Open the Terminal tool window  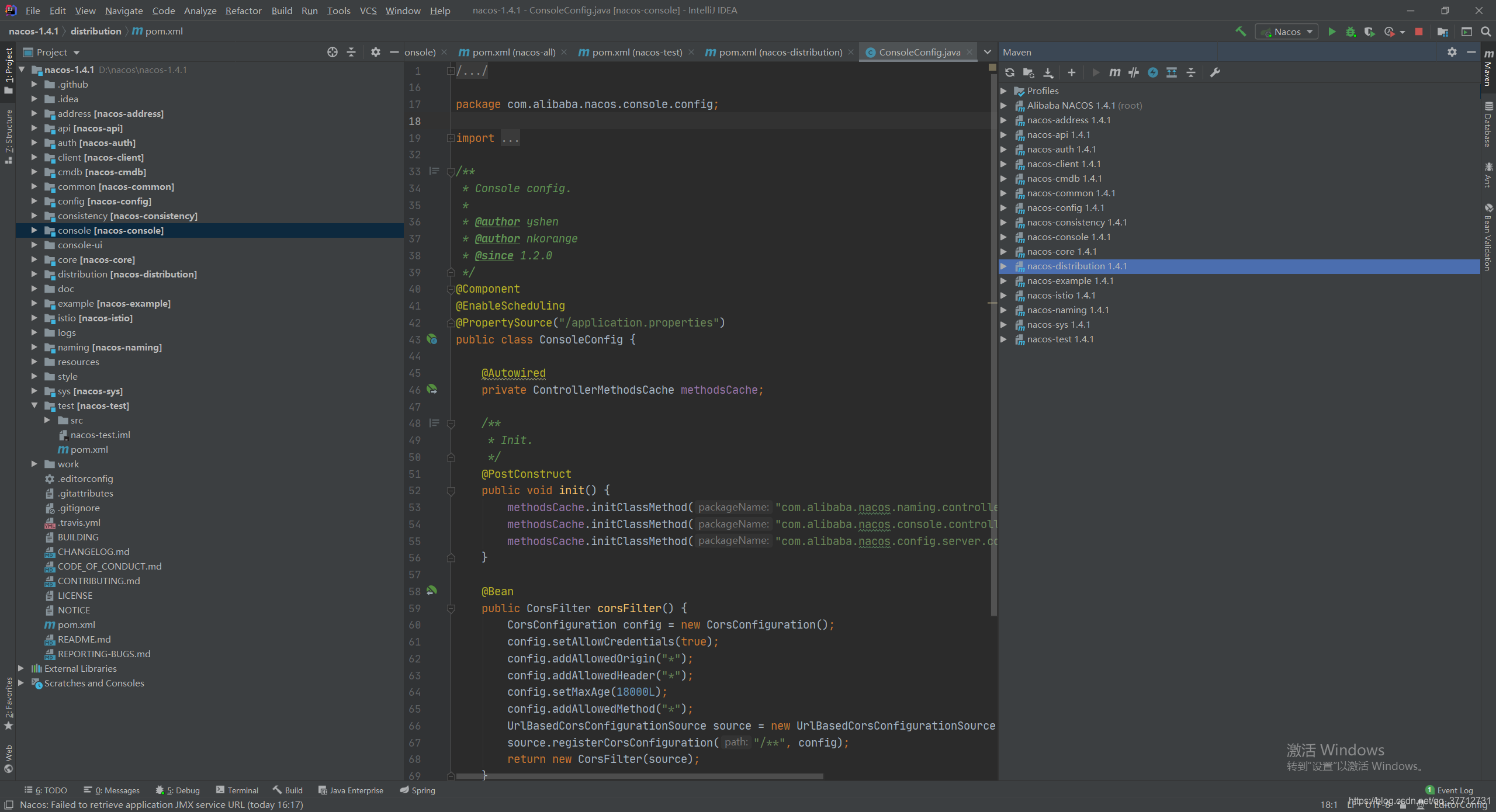[x=237, y=790]
